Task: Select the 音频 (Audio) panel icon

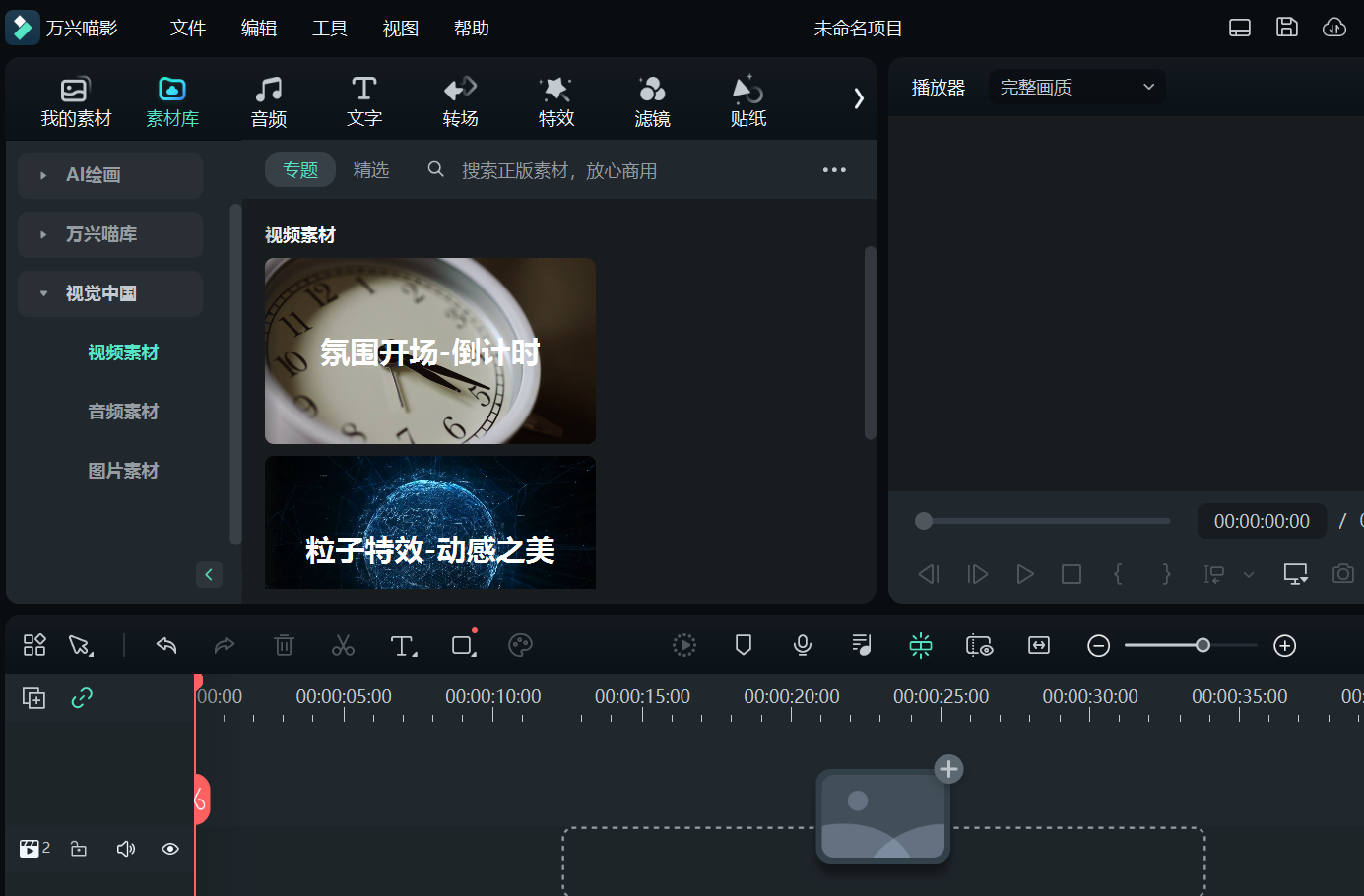Action: (x=269, y=98)
